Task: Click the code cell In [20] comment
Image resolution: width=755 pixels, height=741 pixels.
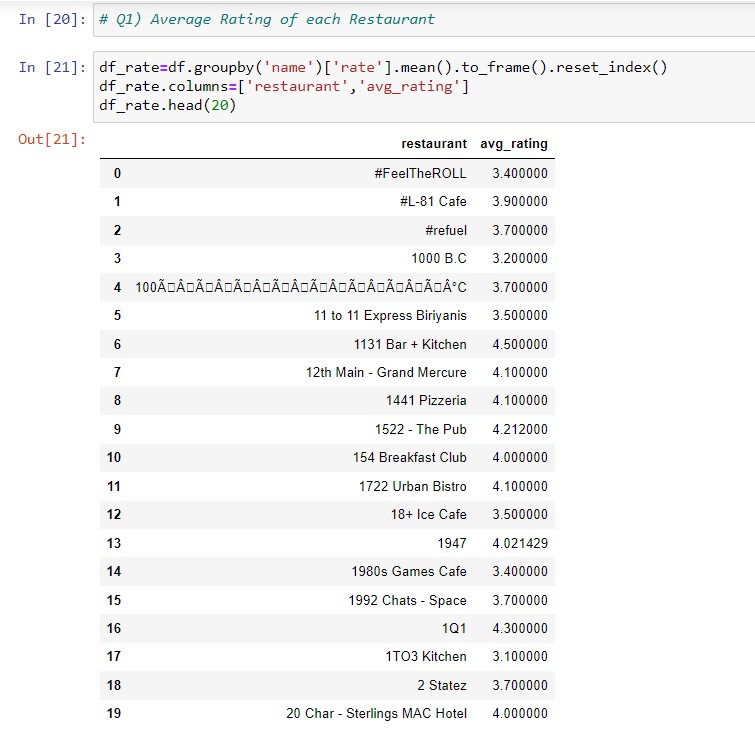Action: pos(266,19)
